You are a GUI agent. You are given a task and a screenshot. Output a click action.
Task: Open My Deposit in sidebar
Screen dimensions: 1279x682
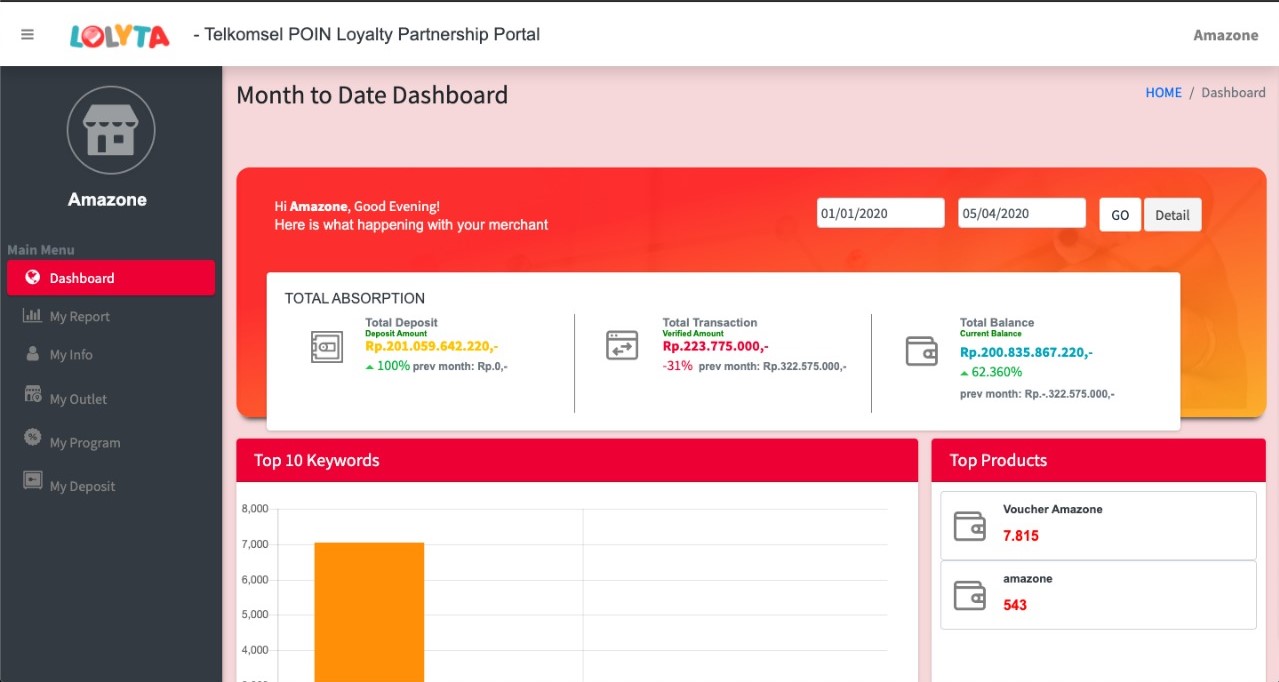111,486
